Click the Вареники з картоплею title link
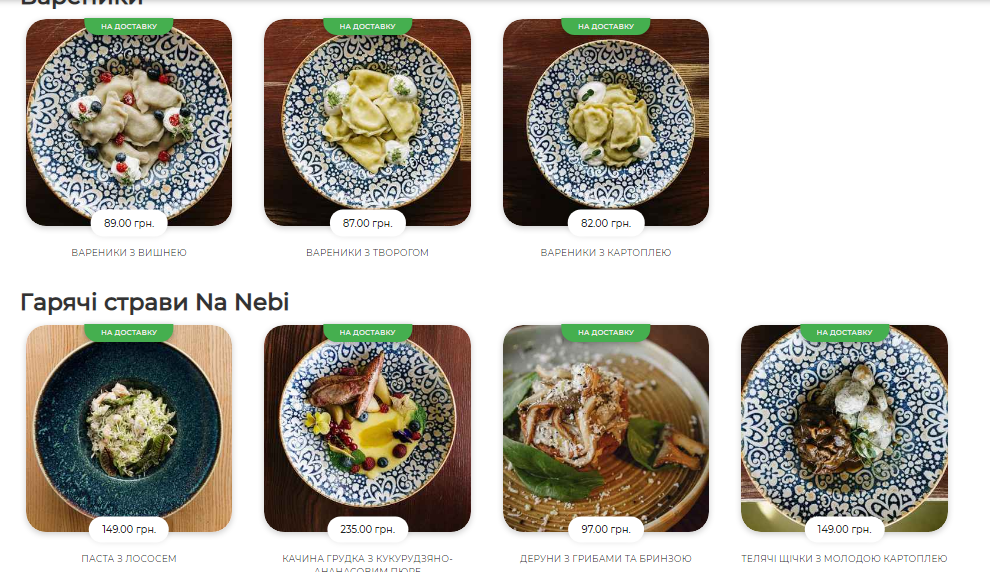The image size is (990, 572). click(606, 253)
